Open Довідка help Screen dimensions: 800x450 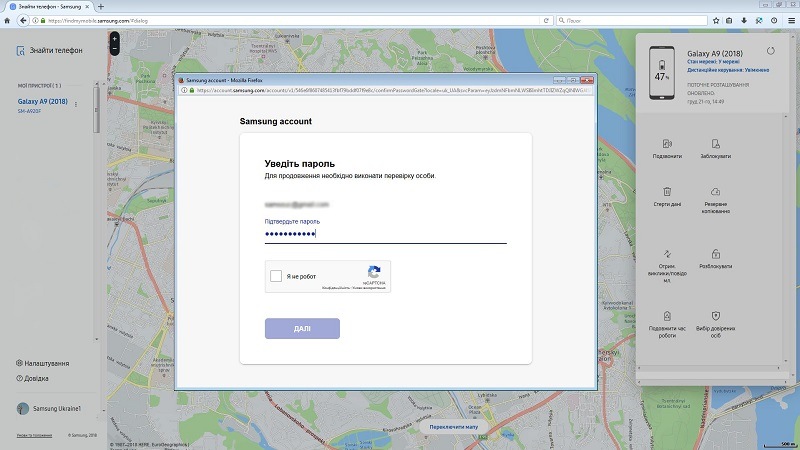[x=32, y=379]
